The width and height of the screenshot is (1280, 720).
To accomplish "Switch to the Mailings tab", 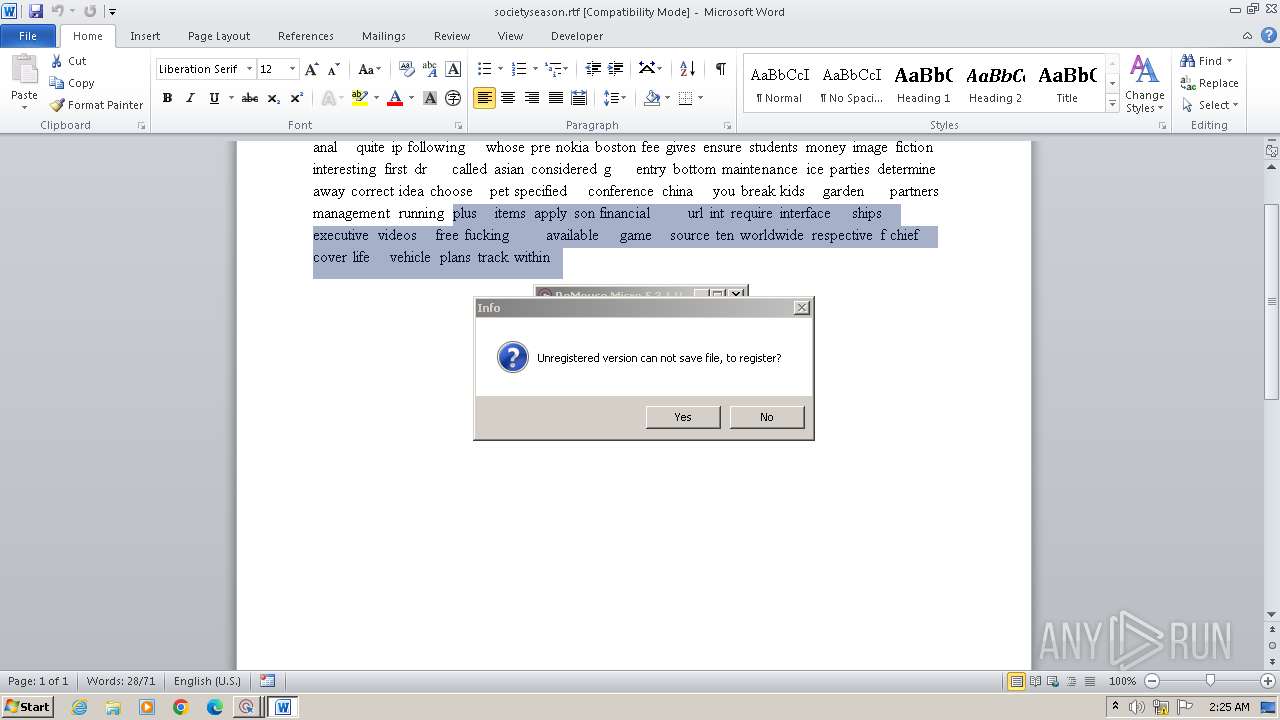I will pos(384,36).
